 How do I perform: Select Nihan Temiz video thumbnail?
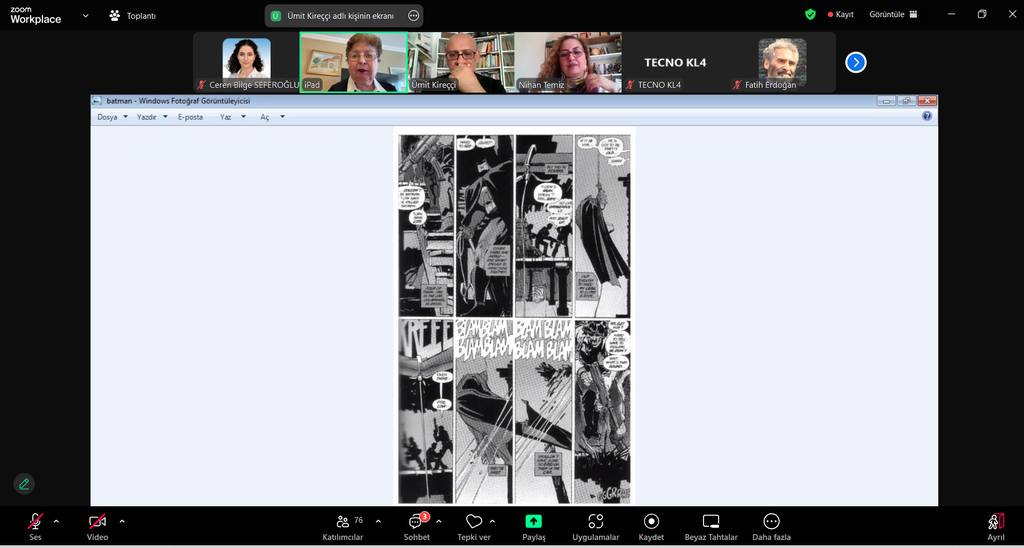[568, 63]
